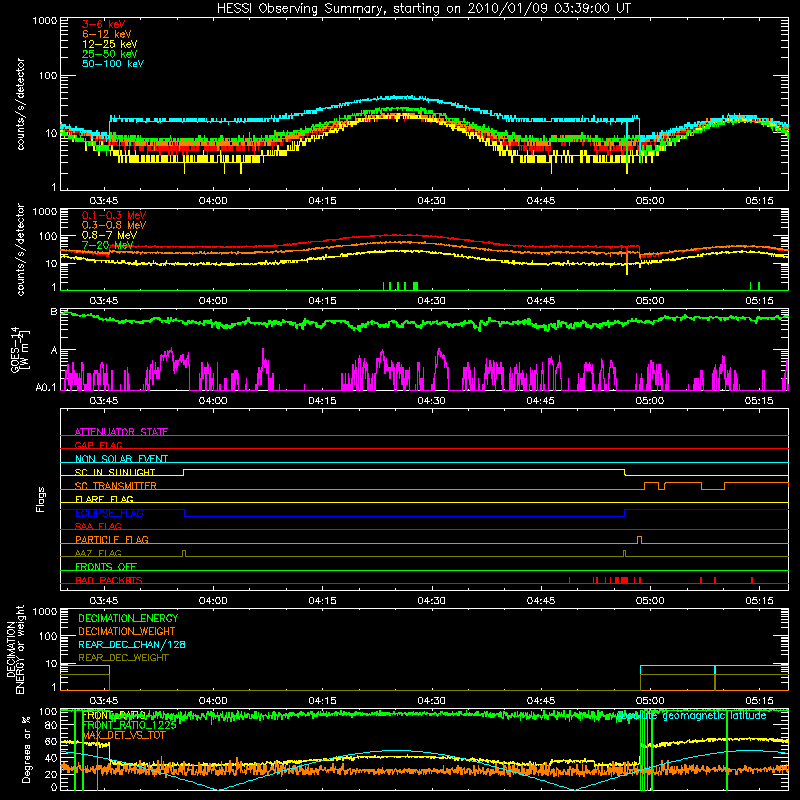The width and height of the screenshot is (800, 800).
Task: Click the 0.8-7 MeV legend label
Action: [x=109, y=235]
